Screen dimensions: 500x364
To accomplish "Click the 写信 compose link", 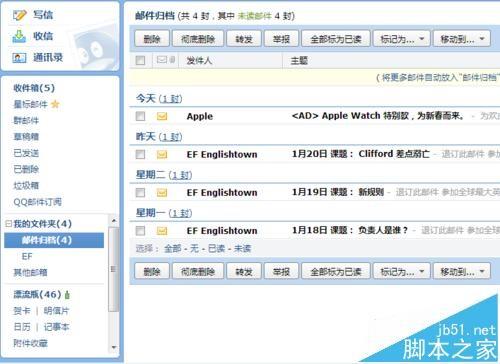I will [x=43, y=15].
